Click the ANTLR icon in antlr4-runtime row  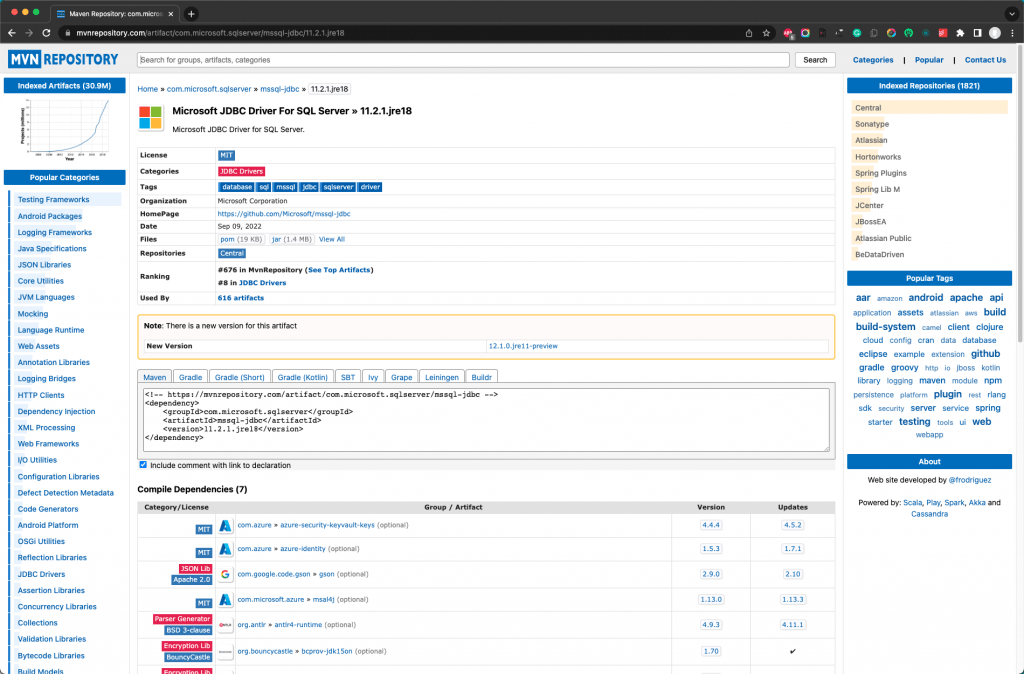point(225,625)
